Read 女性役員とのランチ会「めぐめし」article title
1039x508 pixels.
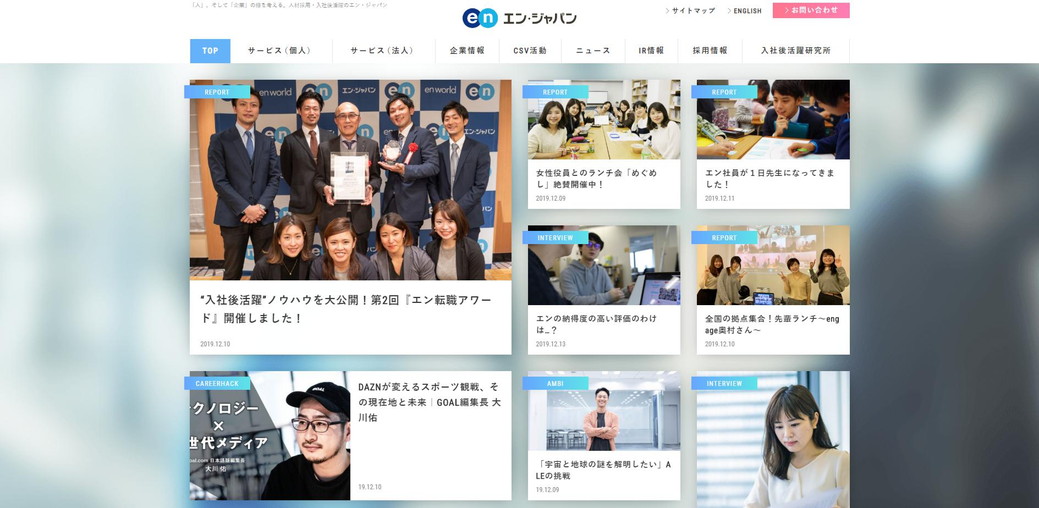pos(596,179)
